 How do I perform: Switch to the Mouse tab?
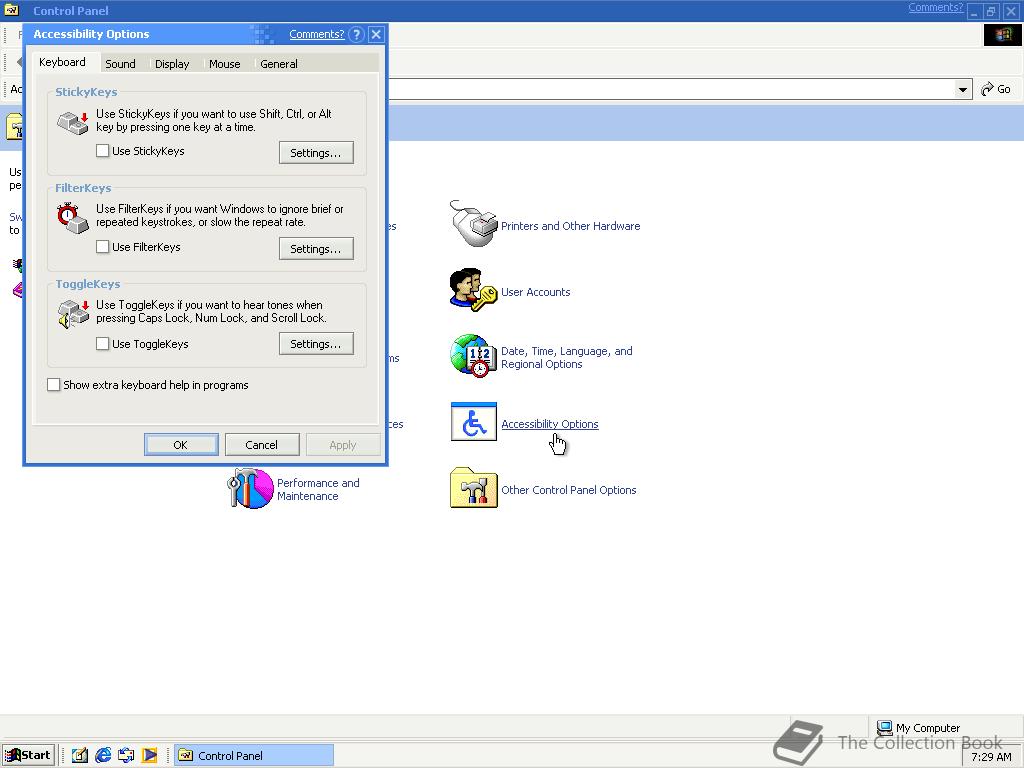click(225, 64)
